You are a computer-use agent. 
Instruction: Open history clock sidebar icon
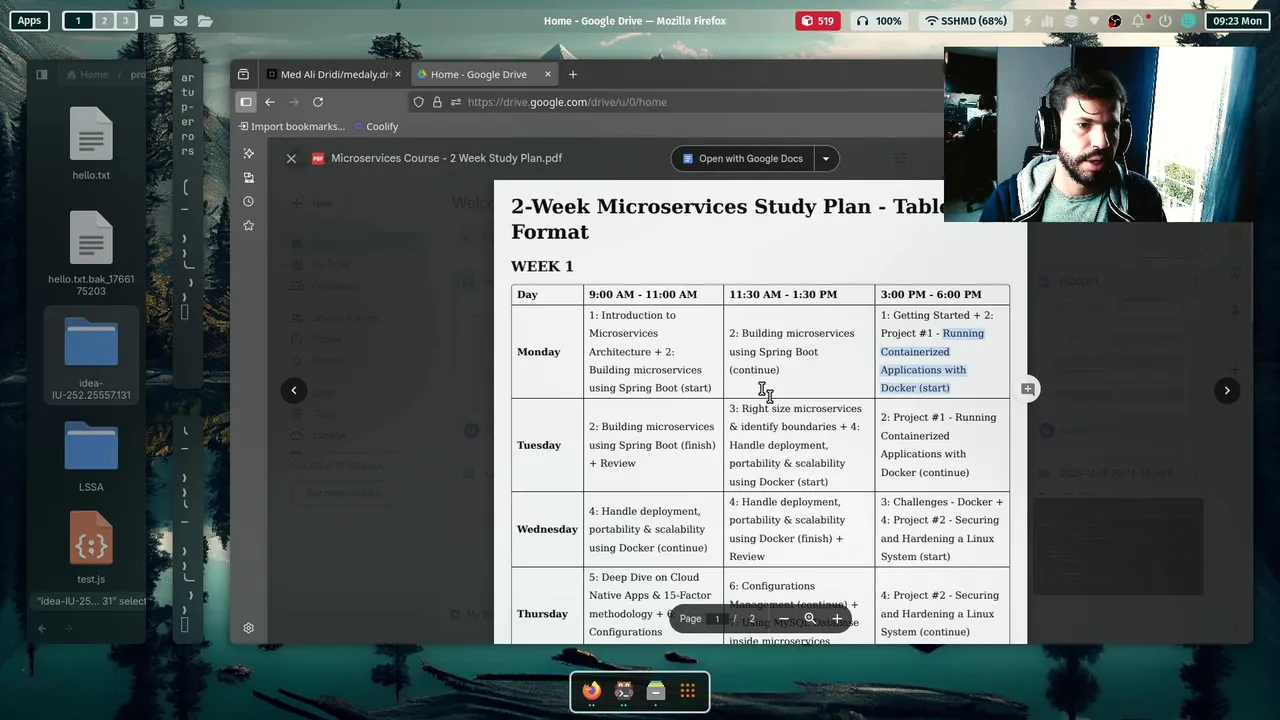[x=249, y=201]
